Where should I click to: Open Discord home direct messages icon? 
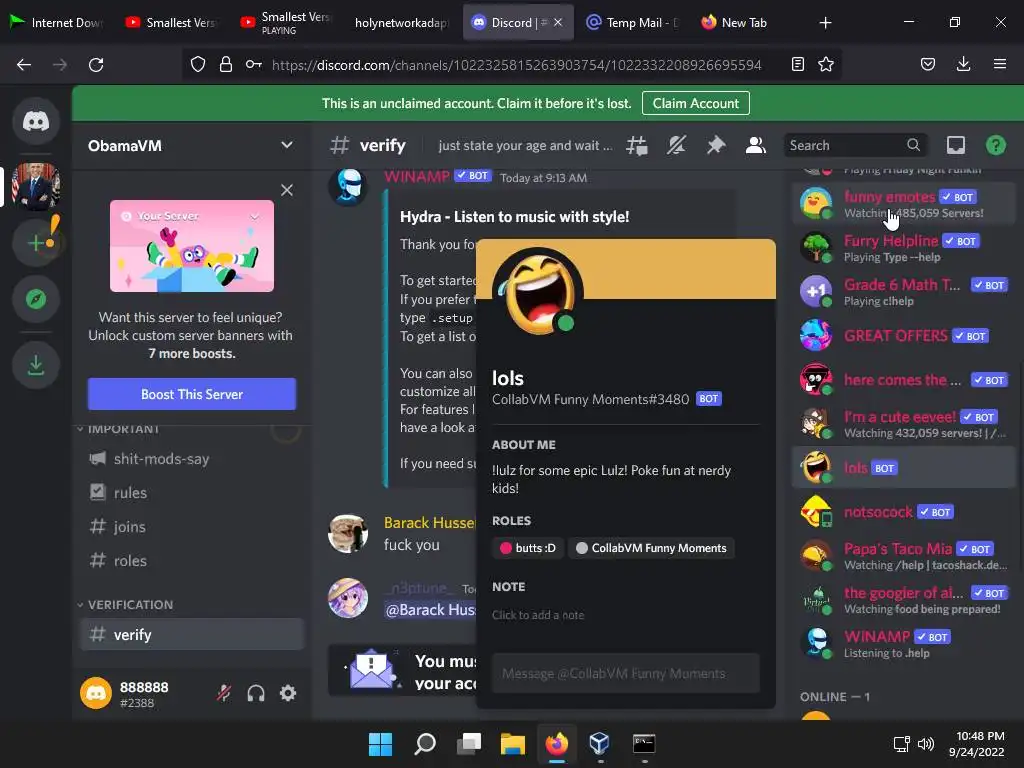36,121
